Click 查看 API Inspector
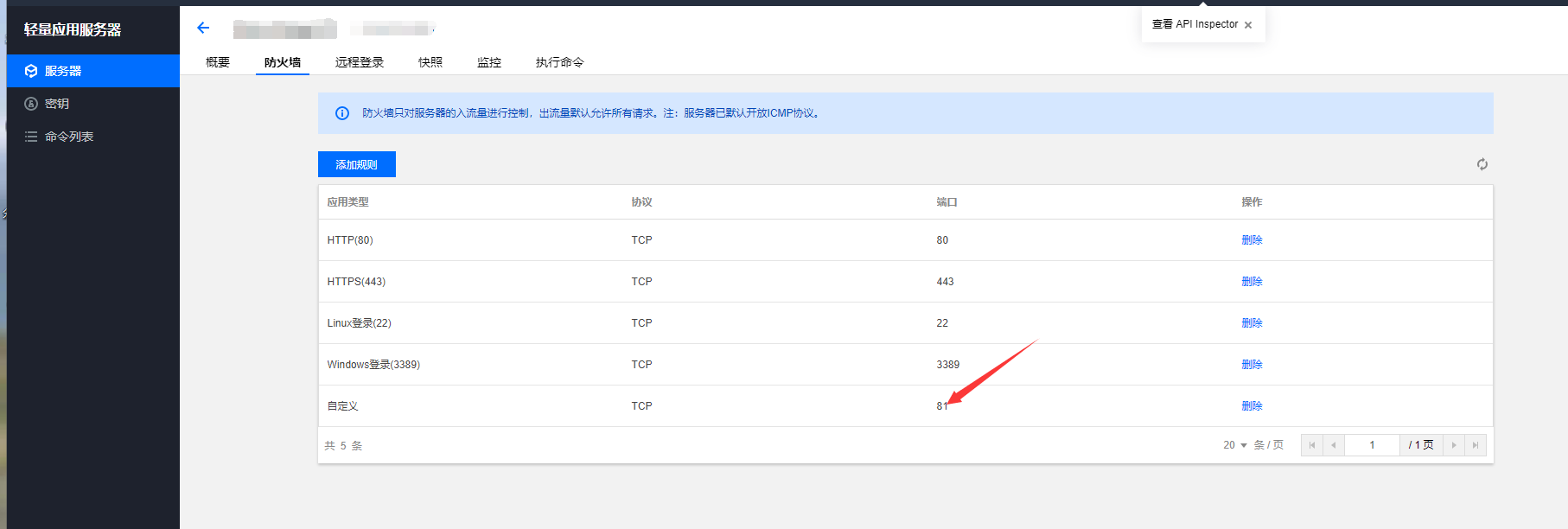 click(1195, 24)
